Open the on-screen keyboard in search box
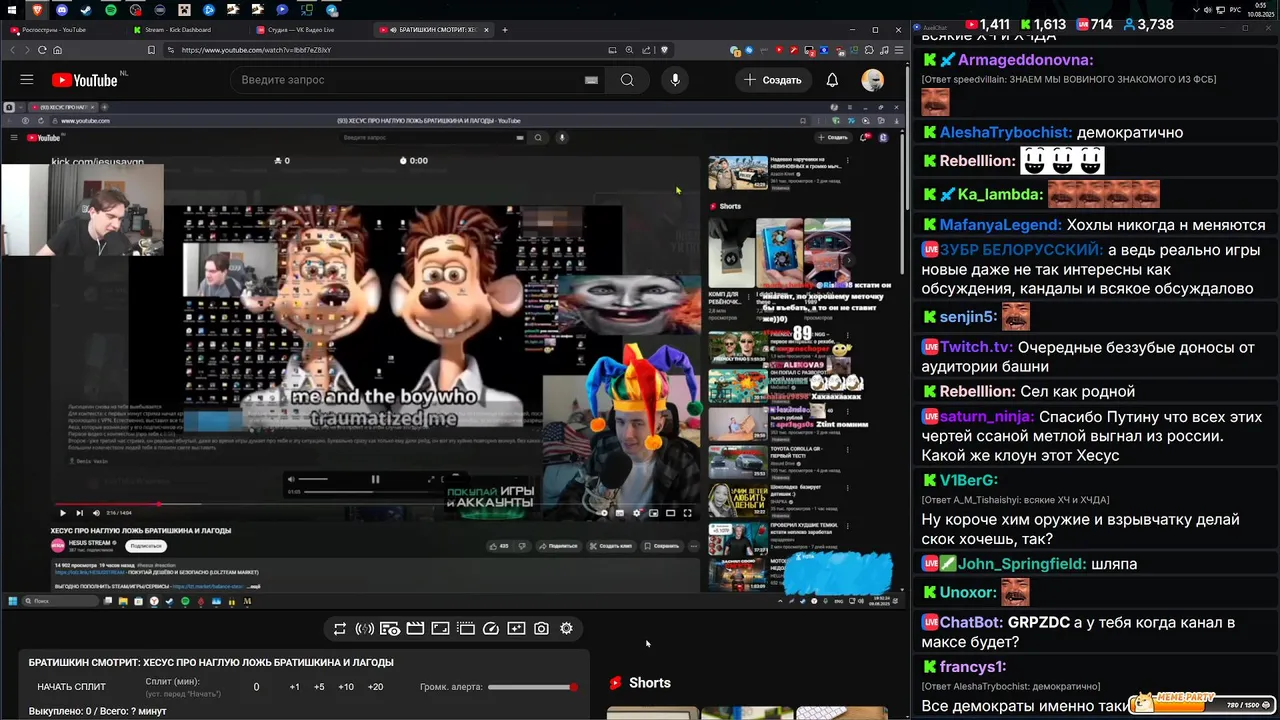The width and height of the screenshot is (1280, 720). [591, 80]
